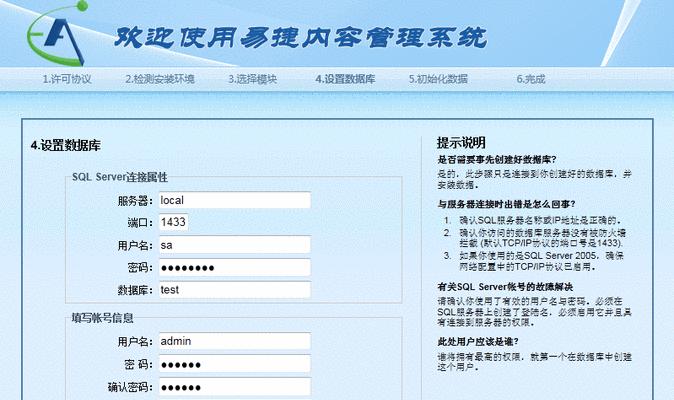
Task: Click the 数据库: field label
Action: coord(135,290)
